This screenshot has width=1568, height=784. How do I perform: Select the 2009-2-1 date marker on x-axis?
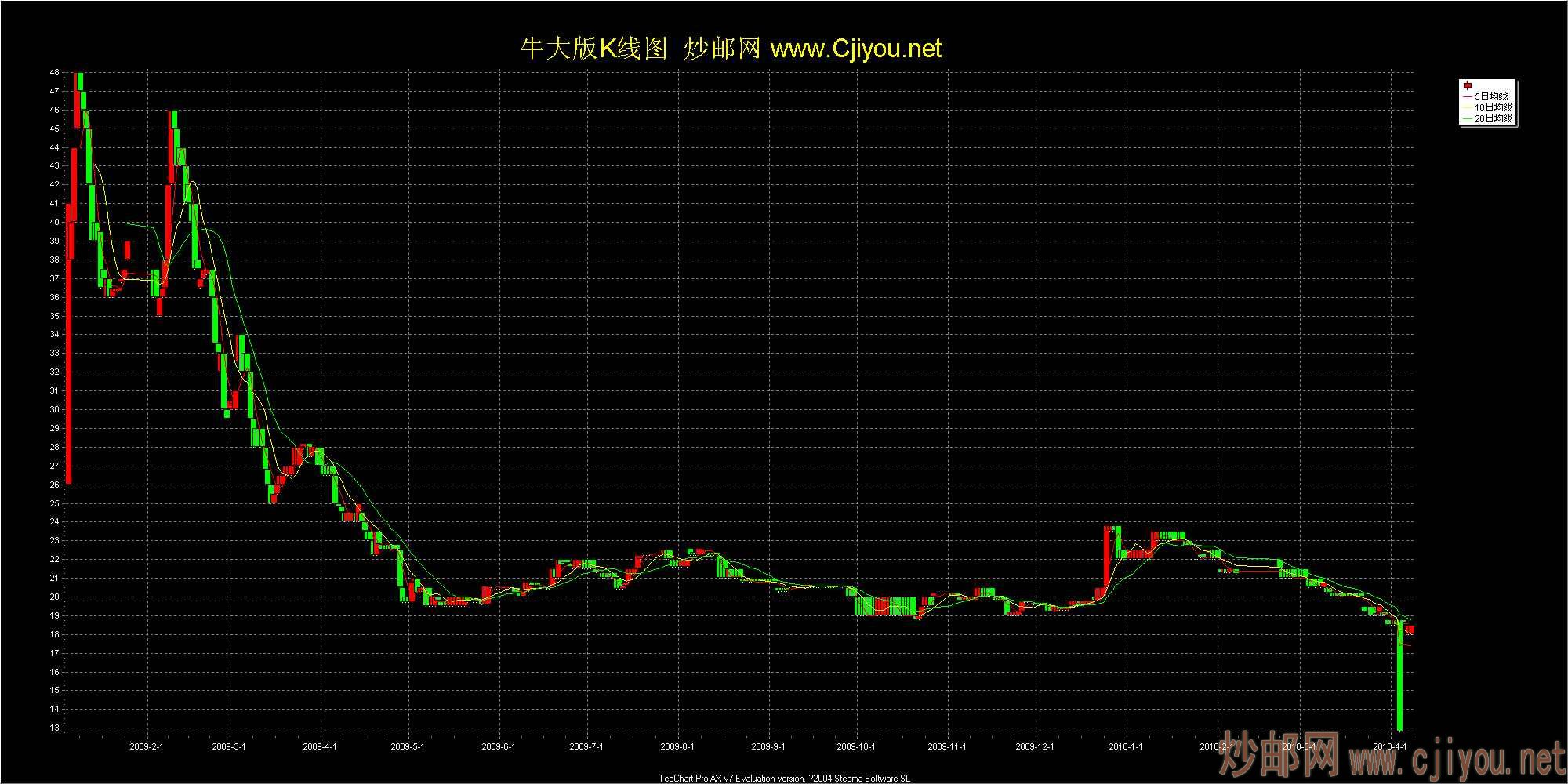coord(147,746)
